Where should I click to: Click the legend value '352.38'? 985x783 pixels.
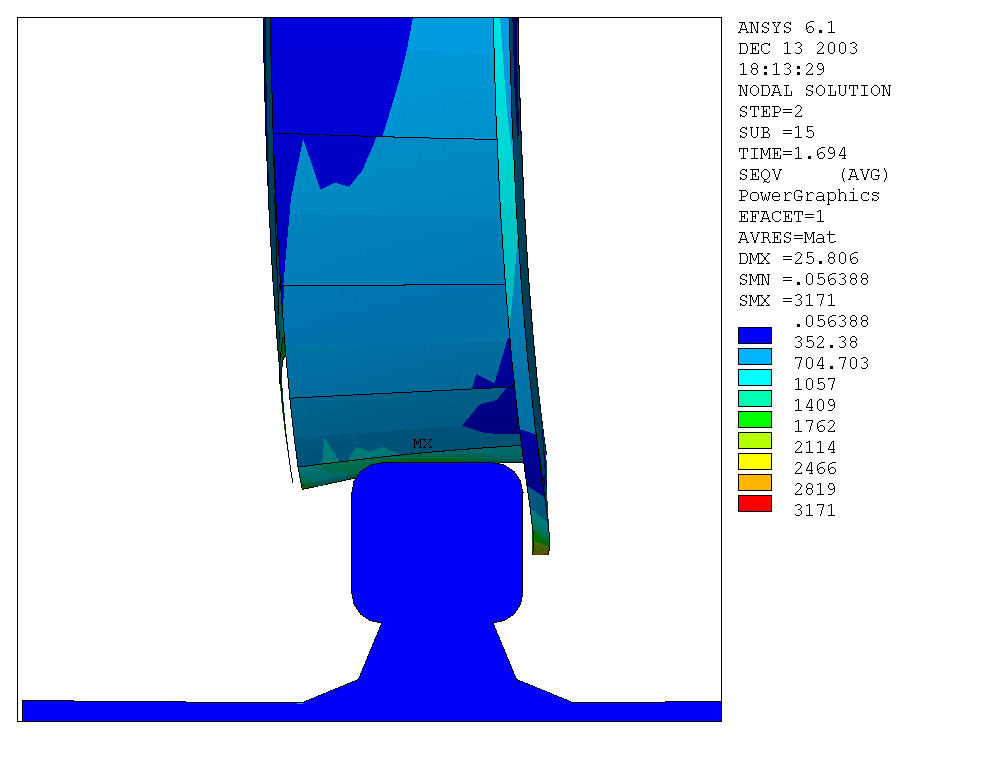pos(825,342)
